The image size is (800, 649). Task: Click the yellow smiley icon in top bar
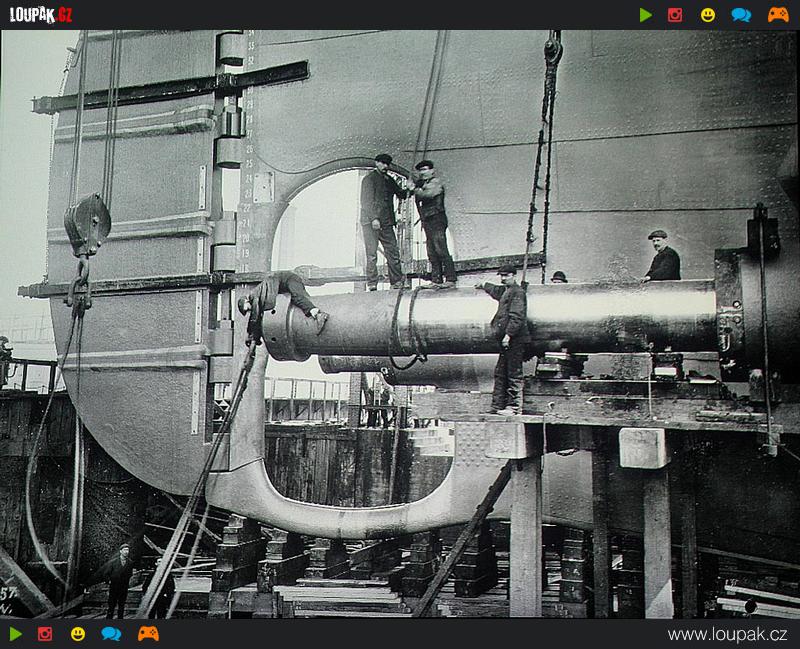[x=708, y=15]
